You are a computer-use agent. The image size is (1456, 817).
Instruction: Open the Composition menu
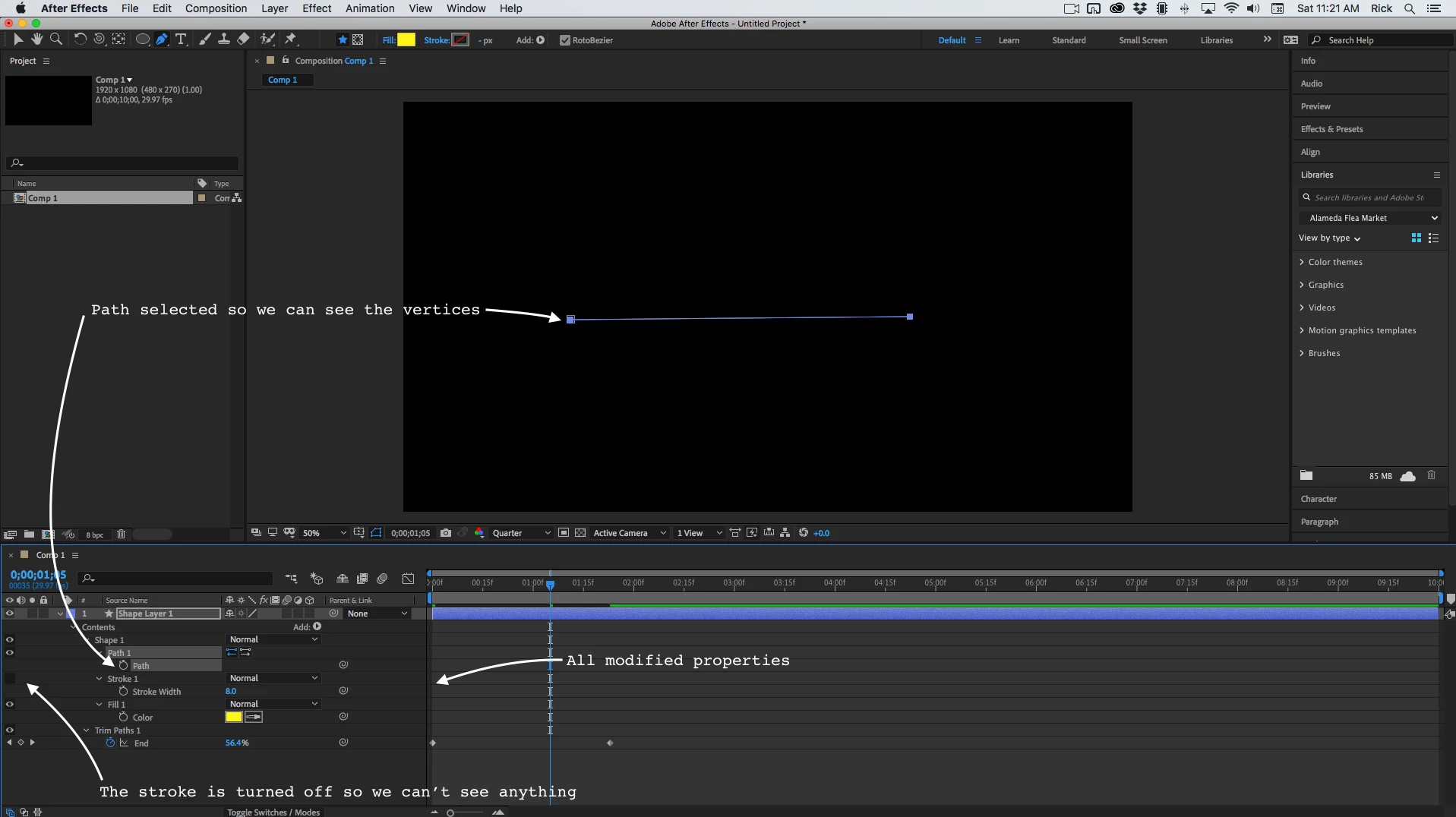pyautogui.click(x=216, y=8)
